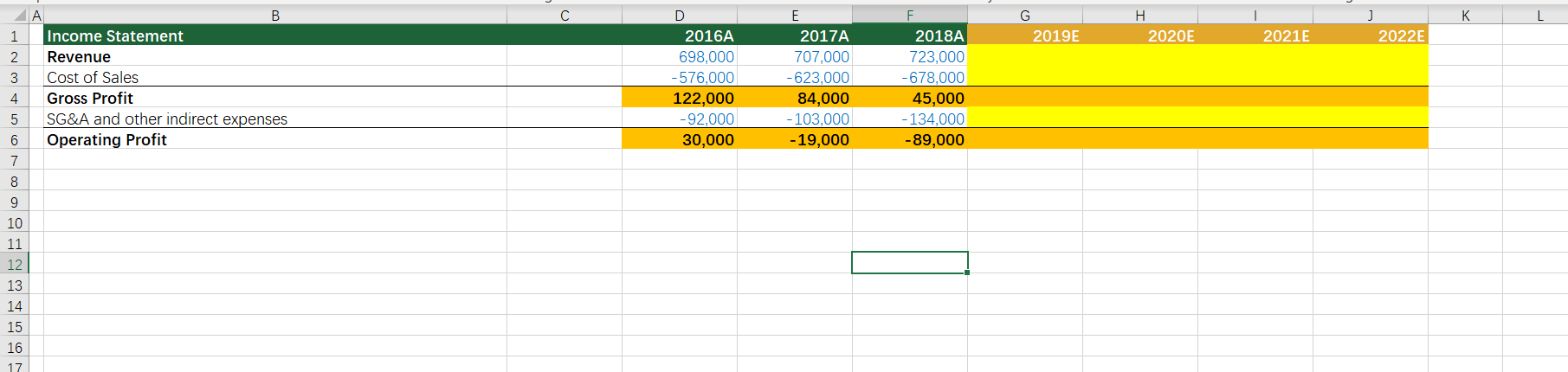Select column K header
The image size is (1568, 372).
coord(1465,16)
